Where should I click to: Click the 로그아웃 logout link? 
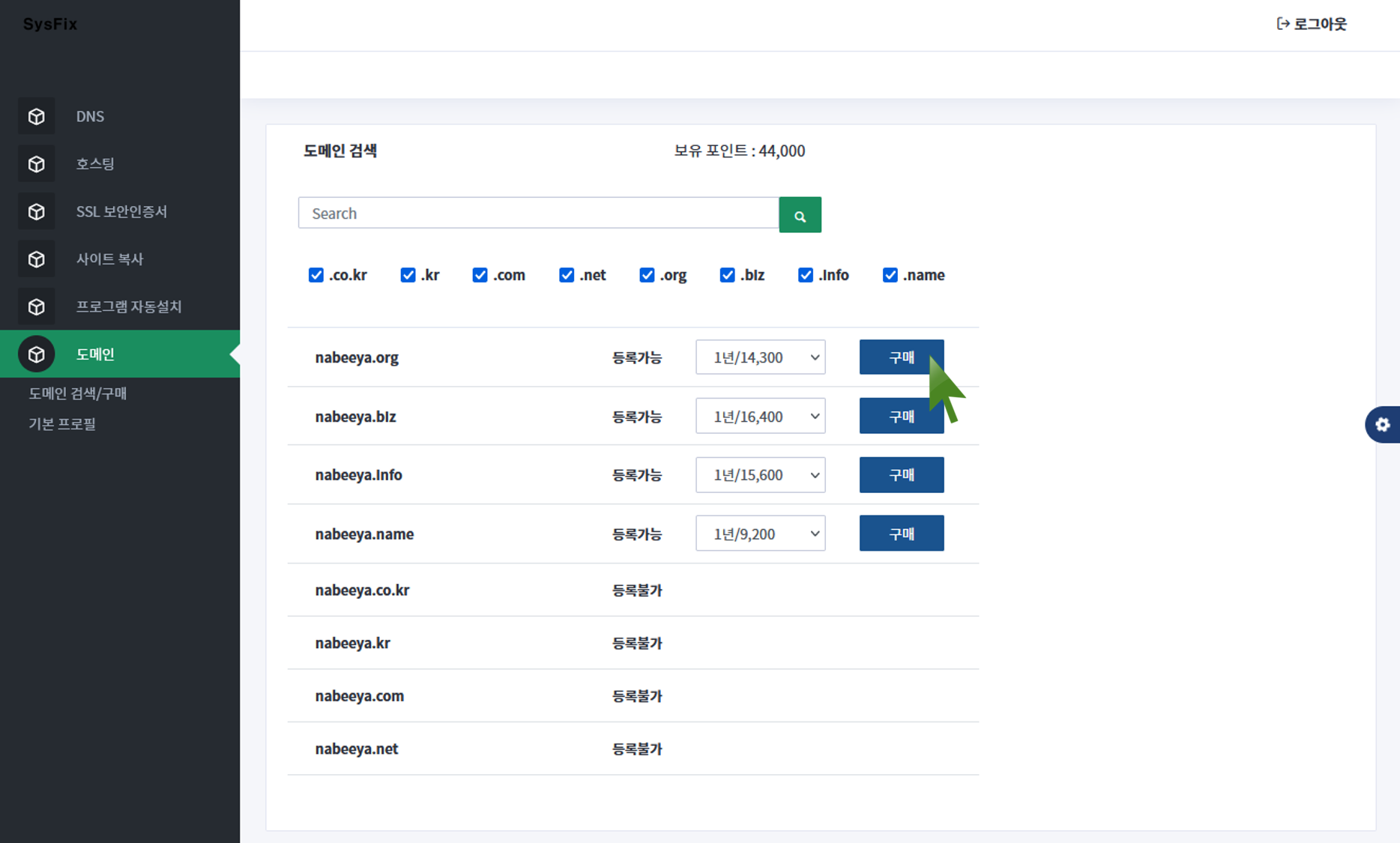tap(1312, 24)
